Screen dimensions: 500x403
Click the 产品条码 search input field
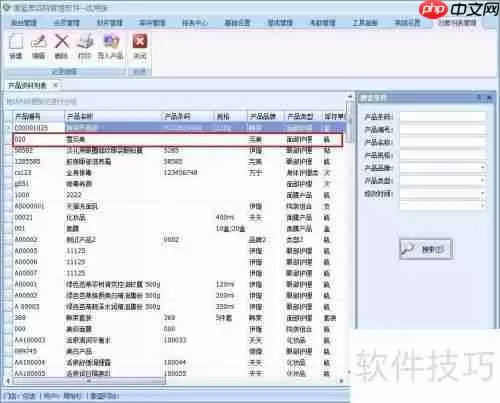pyautogui.click(x=442, y=117)
